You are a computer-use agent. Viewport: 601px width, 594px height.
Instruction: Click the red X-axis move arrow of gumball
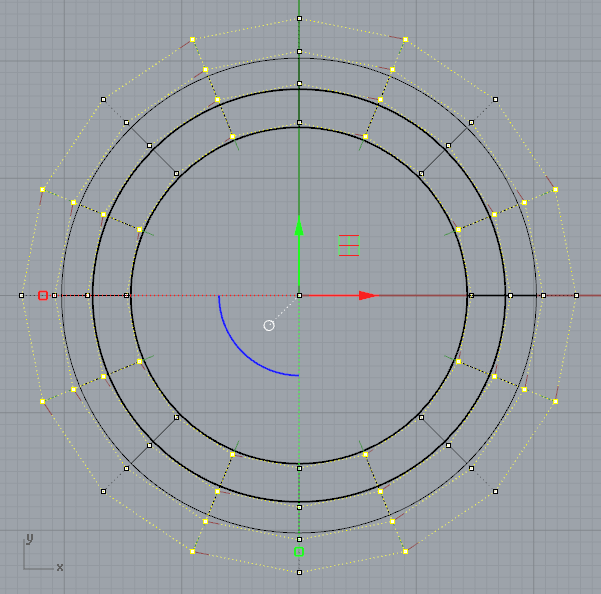point(368,295)
